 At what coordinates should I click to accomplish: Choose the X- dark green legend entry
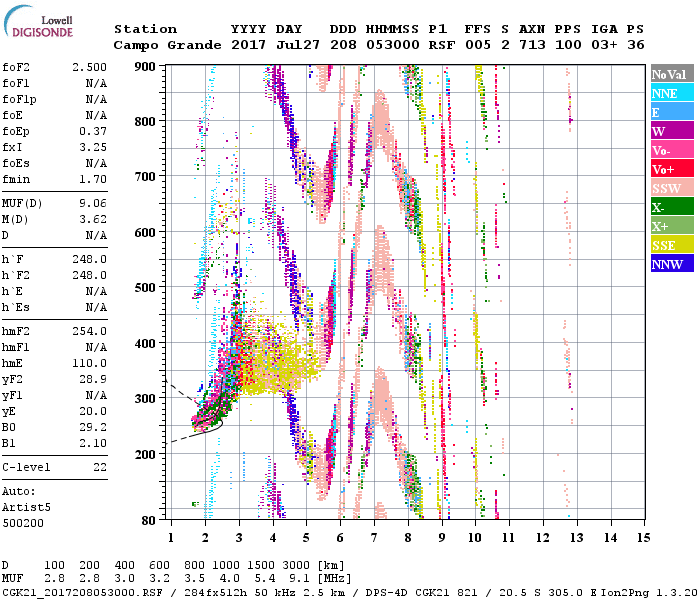tap(671, 207)
